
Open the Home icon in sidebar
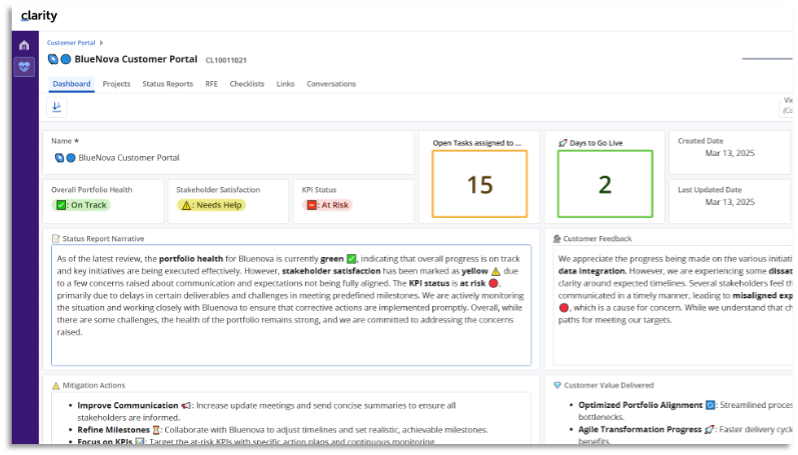[24, 45]
